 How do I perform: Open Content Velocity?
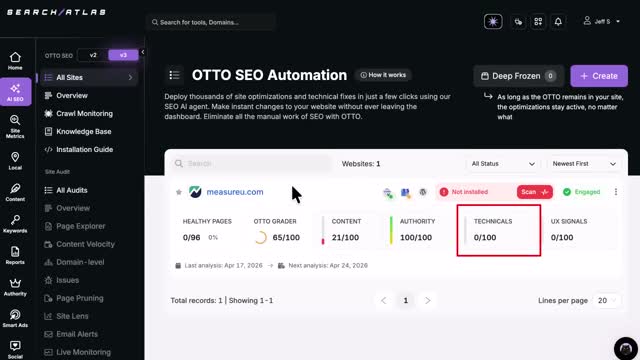85,244
